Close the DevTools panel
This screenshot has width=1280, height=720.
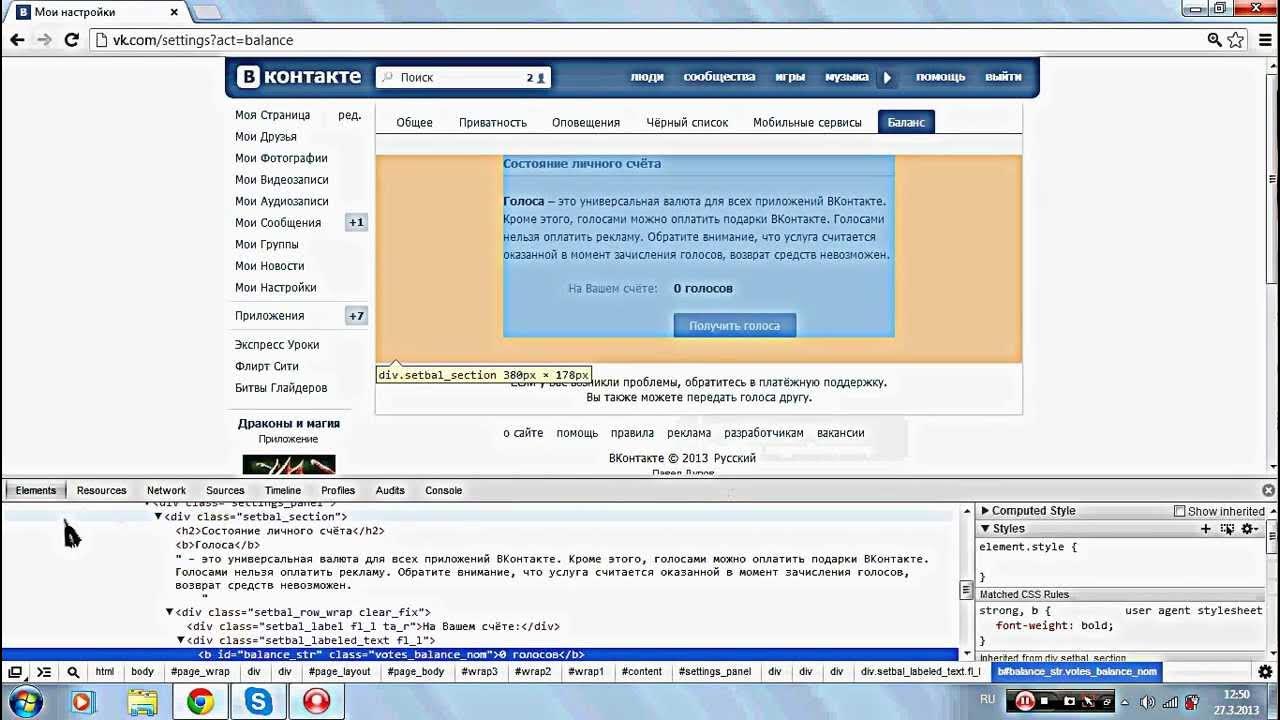pos(1268,490)
